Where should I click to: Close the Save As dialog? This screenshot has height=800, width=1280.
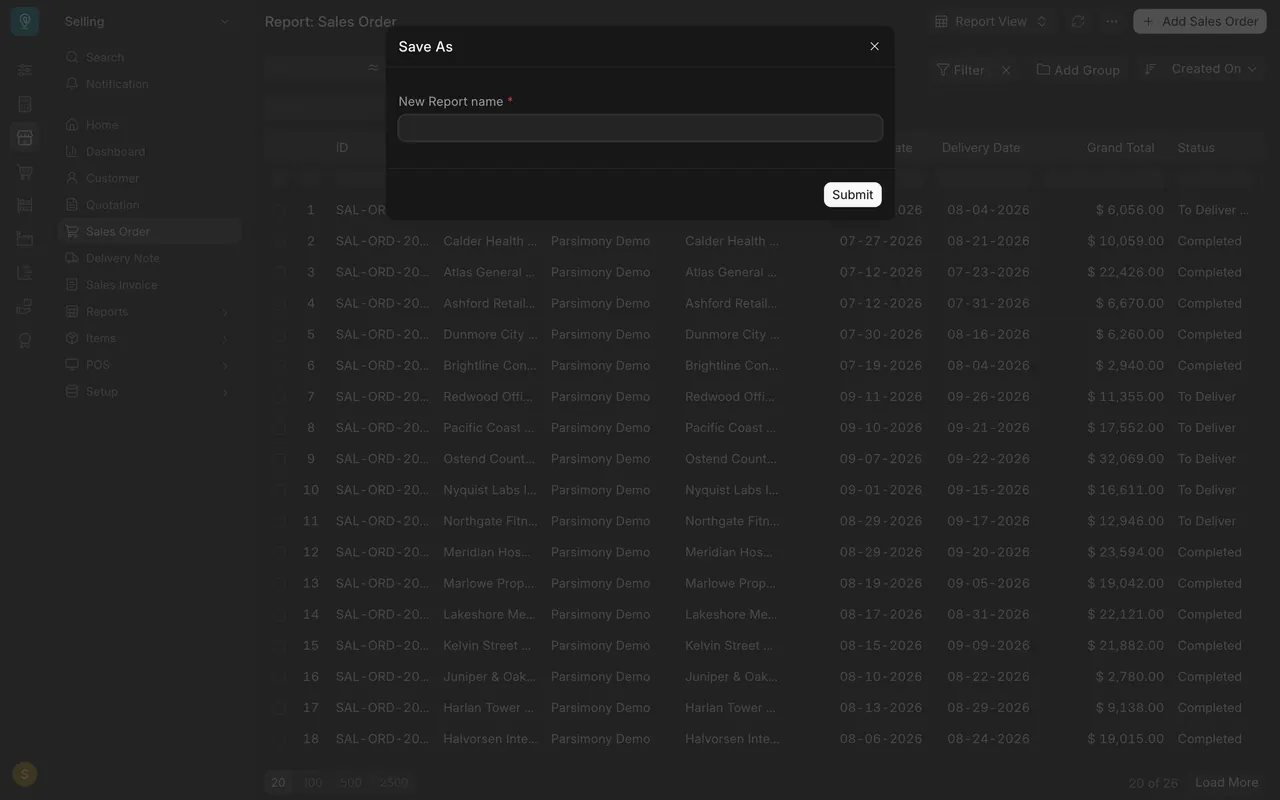pos(874,46)
